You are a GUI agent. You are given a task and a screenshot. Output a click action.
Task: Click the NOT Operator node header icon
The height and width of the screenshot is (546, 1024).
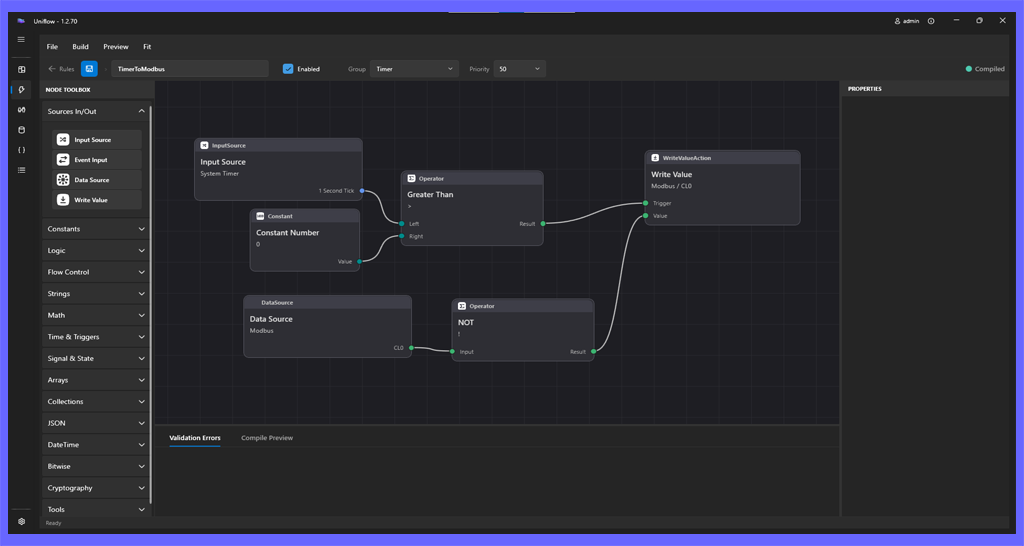pos(462,306)
